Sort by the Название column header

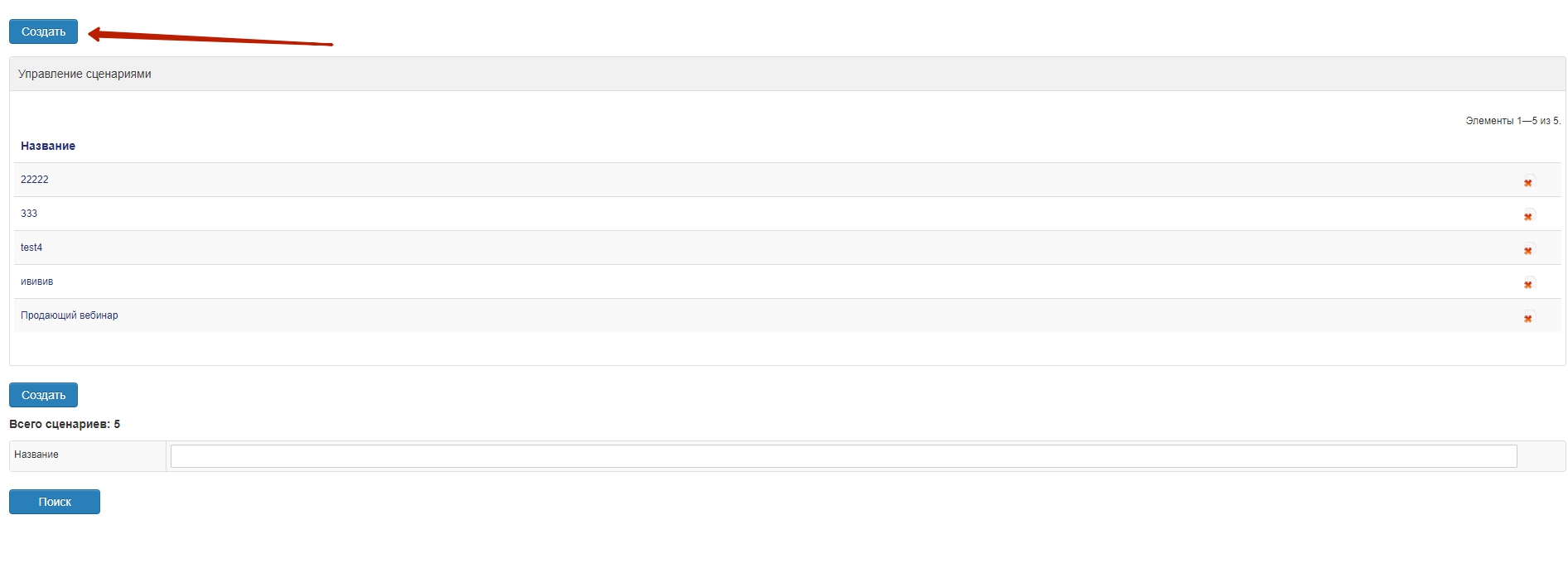coord(48,146)
